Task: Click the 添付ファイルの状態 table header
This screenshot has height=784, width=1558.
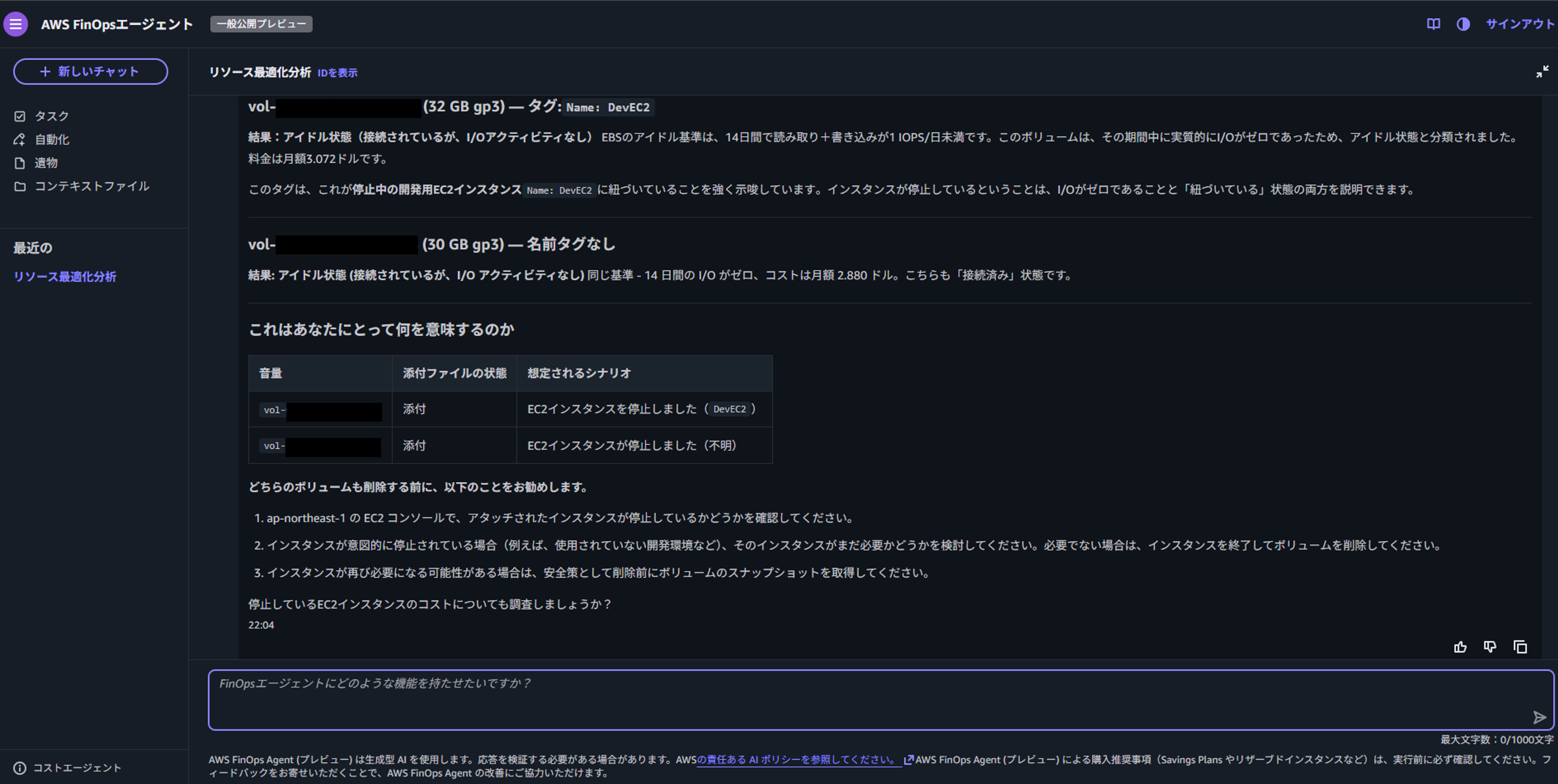Action: (x=455, y=373)
